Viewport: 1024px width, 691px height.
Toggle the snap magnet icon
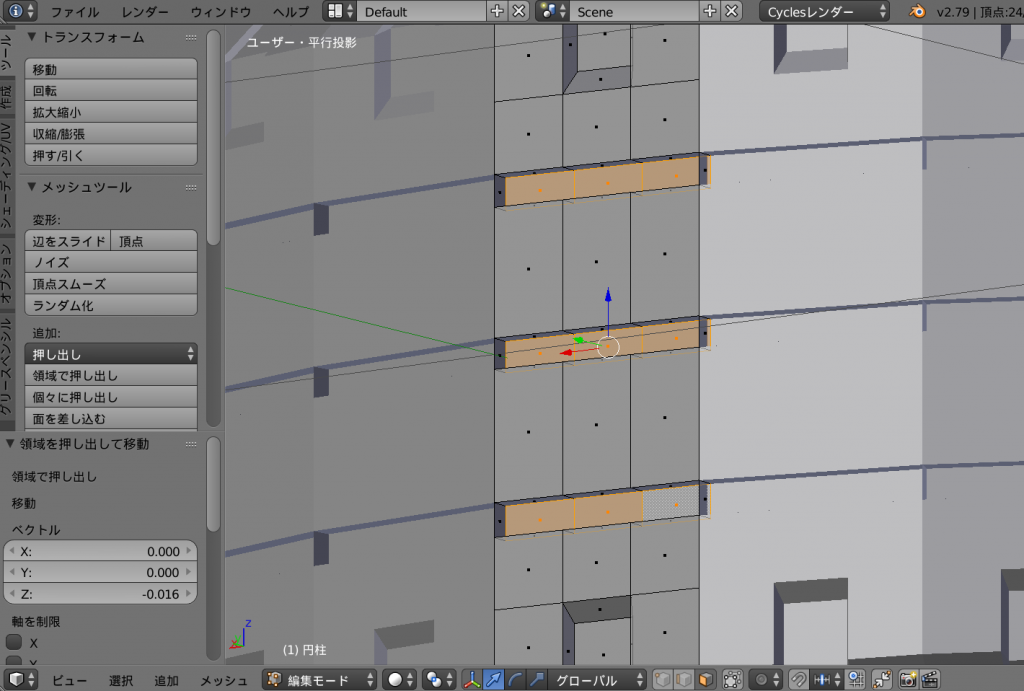(x=799, y=680)
